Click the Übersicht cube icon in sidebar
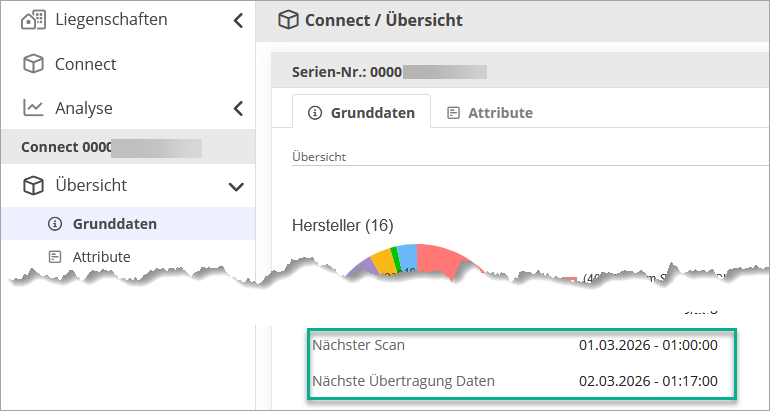Image resolution: width=770 pixels, height=411 pixels. pyautogui.click(x=33, y=186)
